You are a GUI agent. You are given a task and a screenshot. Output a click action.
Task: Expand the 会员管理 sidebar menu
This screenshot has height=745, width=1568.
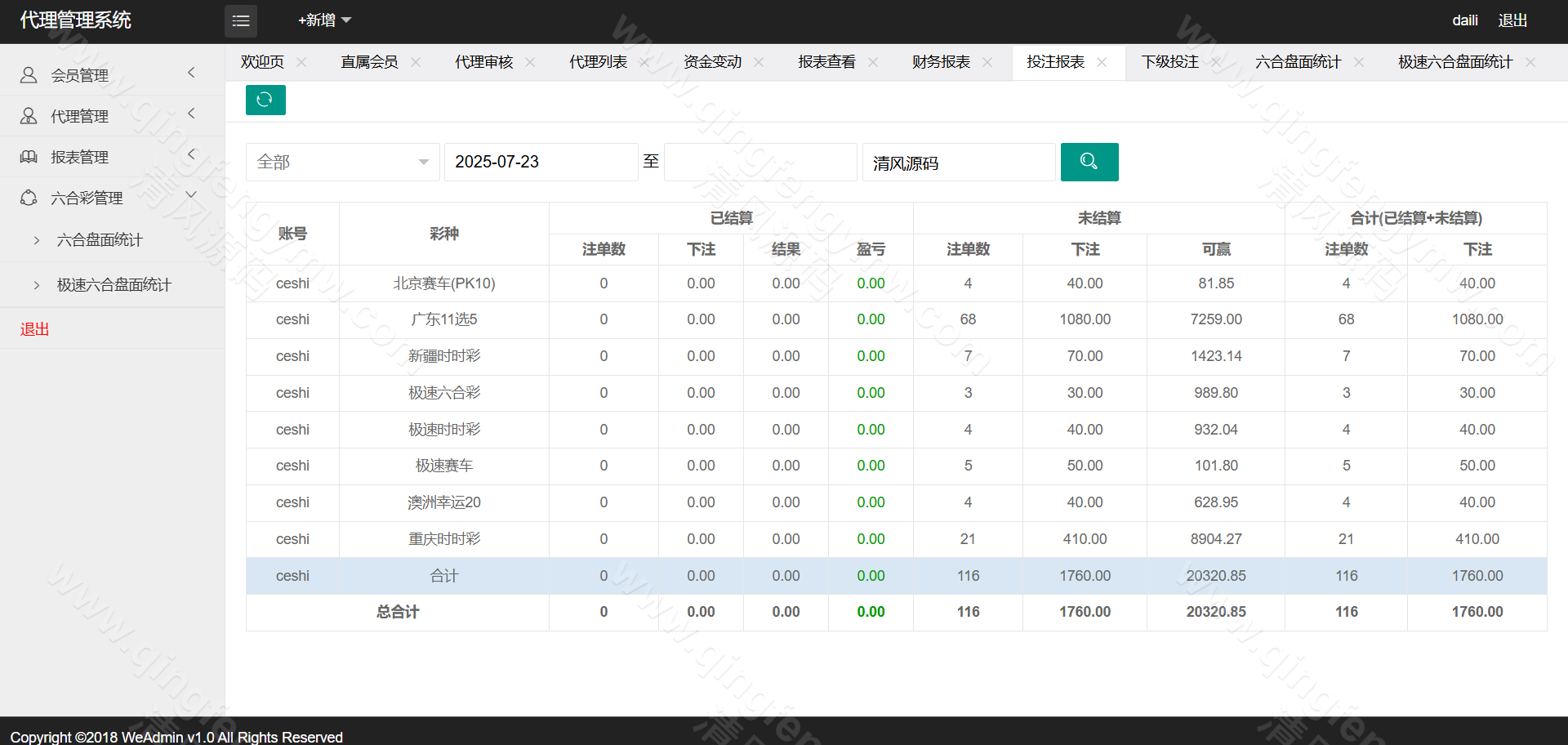point(112,75)
